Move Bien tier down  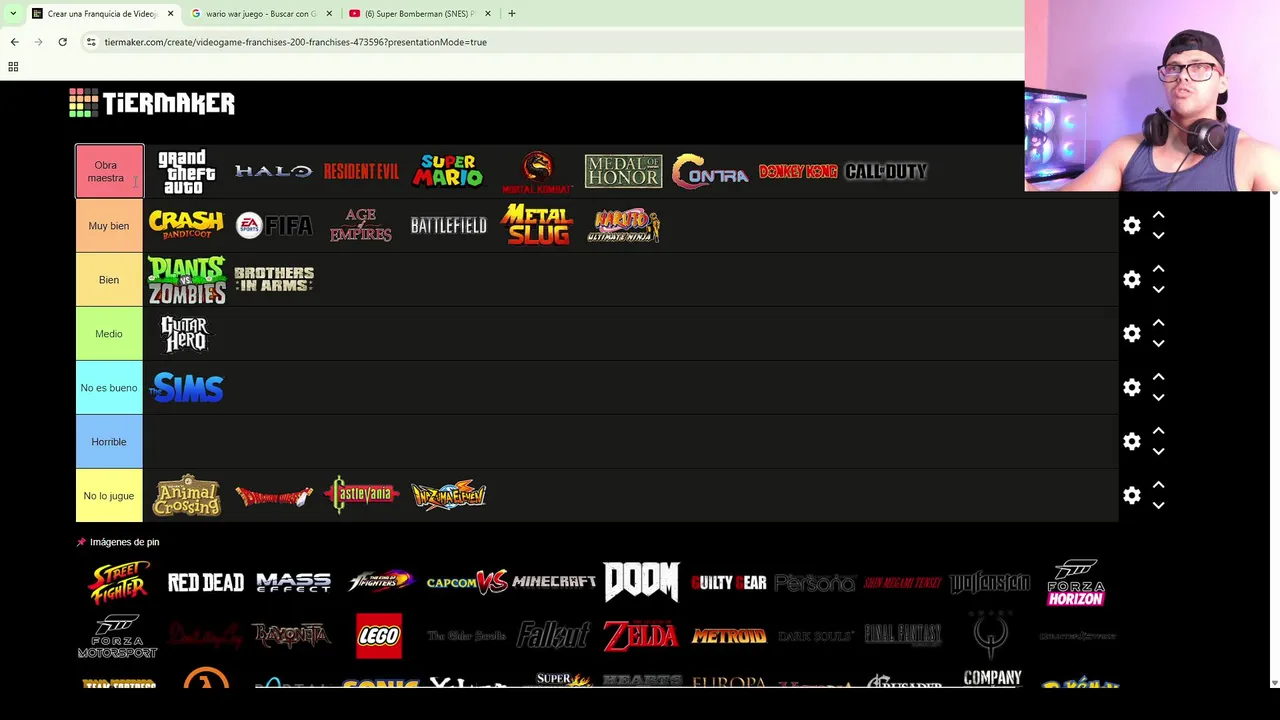tap(1158, 290)
